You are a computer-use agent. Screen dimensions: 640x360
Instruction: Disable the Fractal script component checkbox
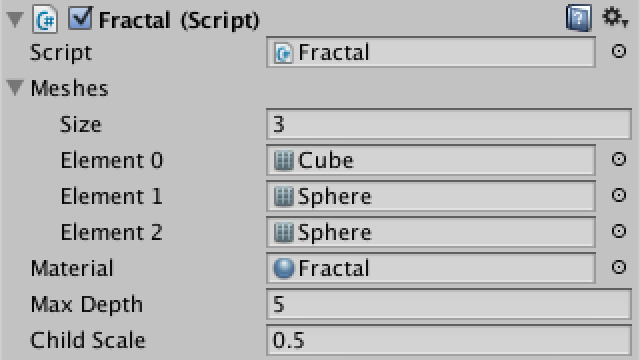(80, 19)
